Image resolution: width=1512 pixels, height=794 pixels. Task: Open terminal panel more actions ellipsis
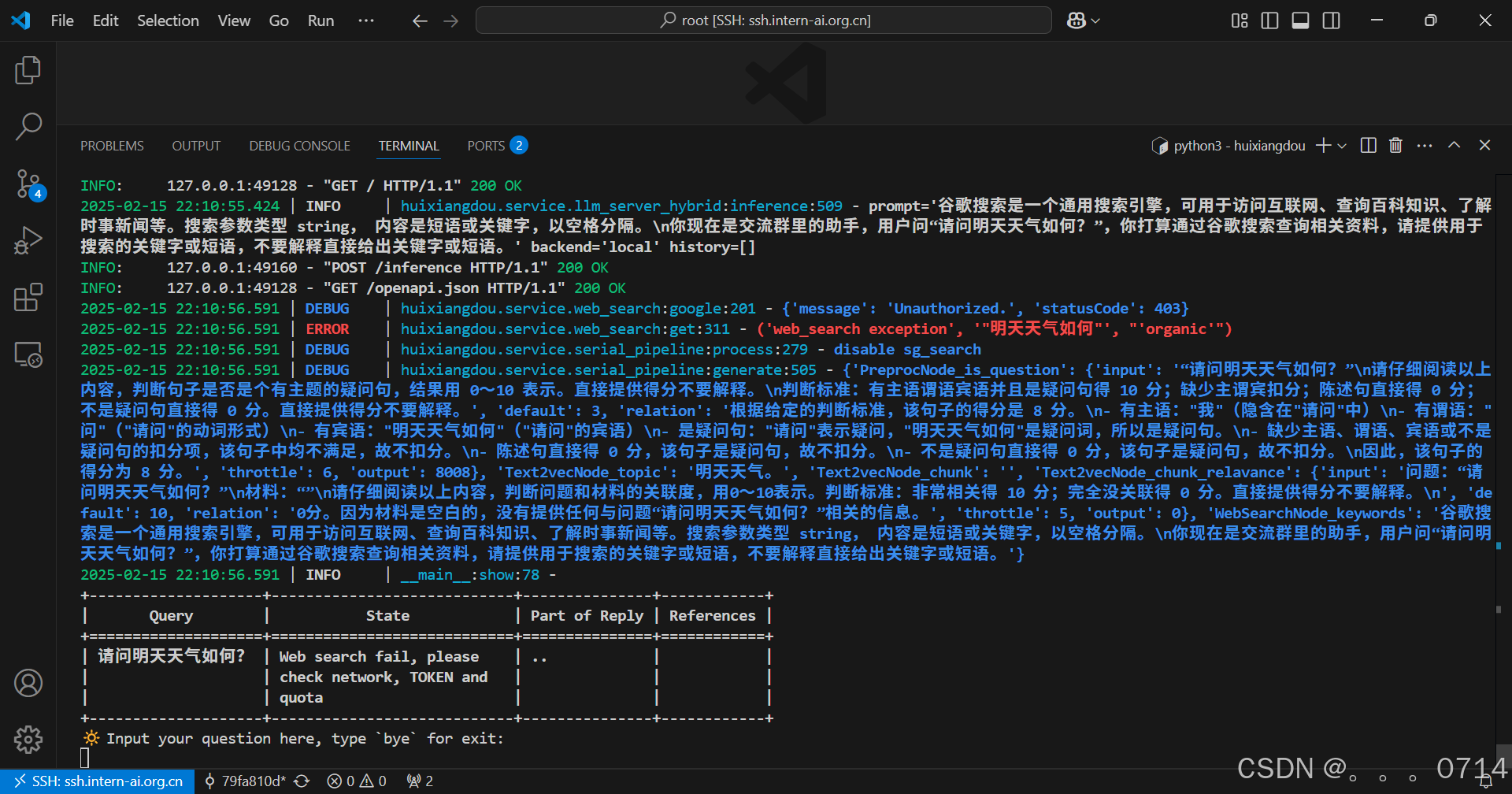tap(1425, 146)
